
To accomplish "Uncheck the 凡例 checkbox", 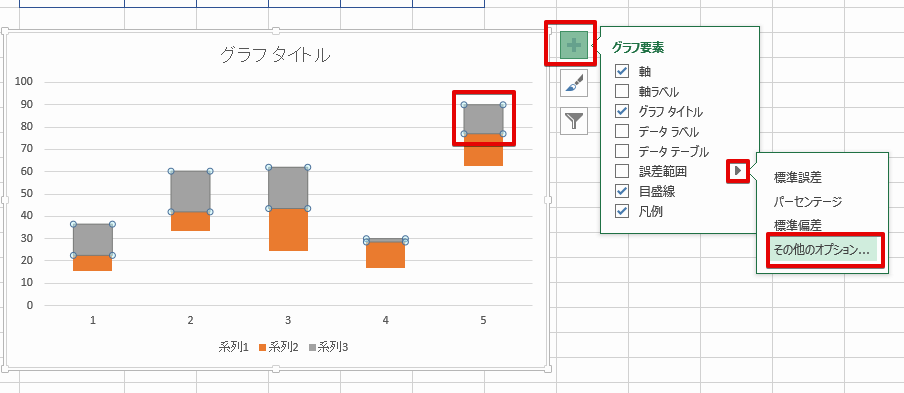I will (622, 211).
